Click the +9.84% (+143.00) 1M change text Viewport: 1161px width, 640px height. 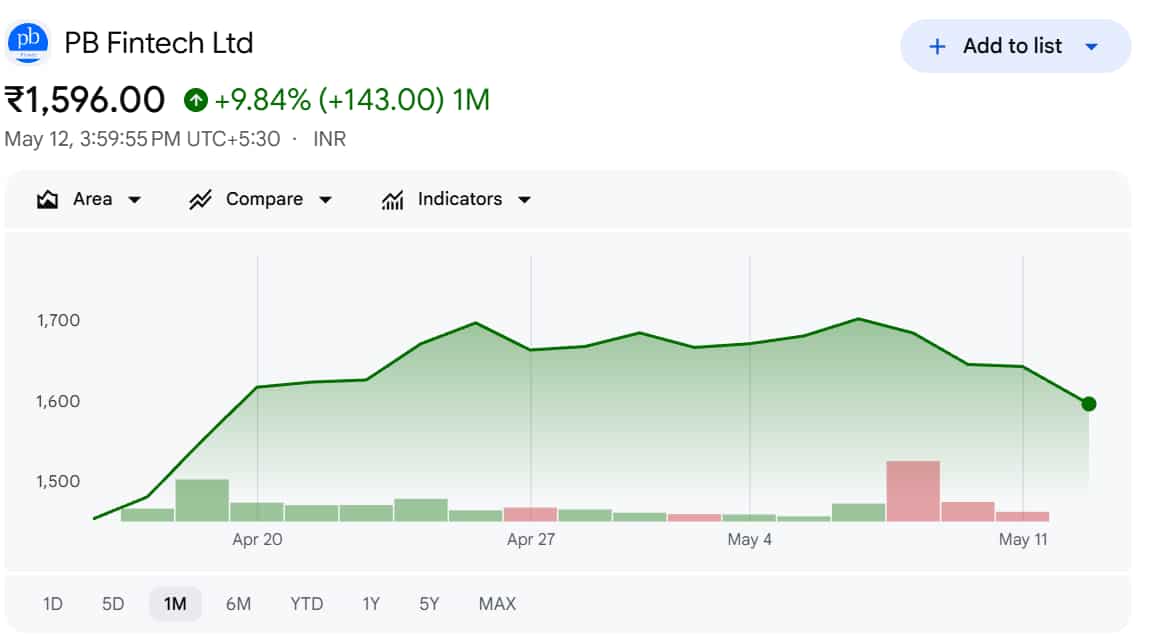[x=352, y=100]
